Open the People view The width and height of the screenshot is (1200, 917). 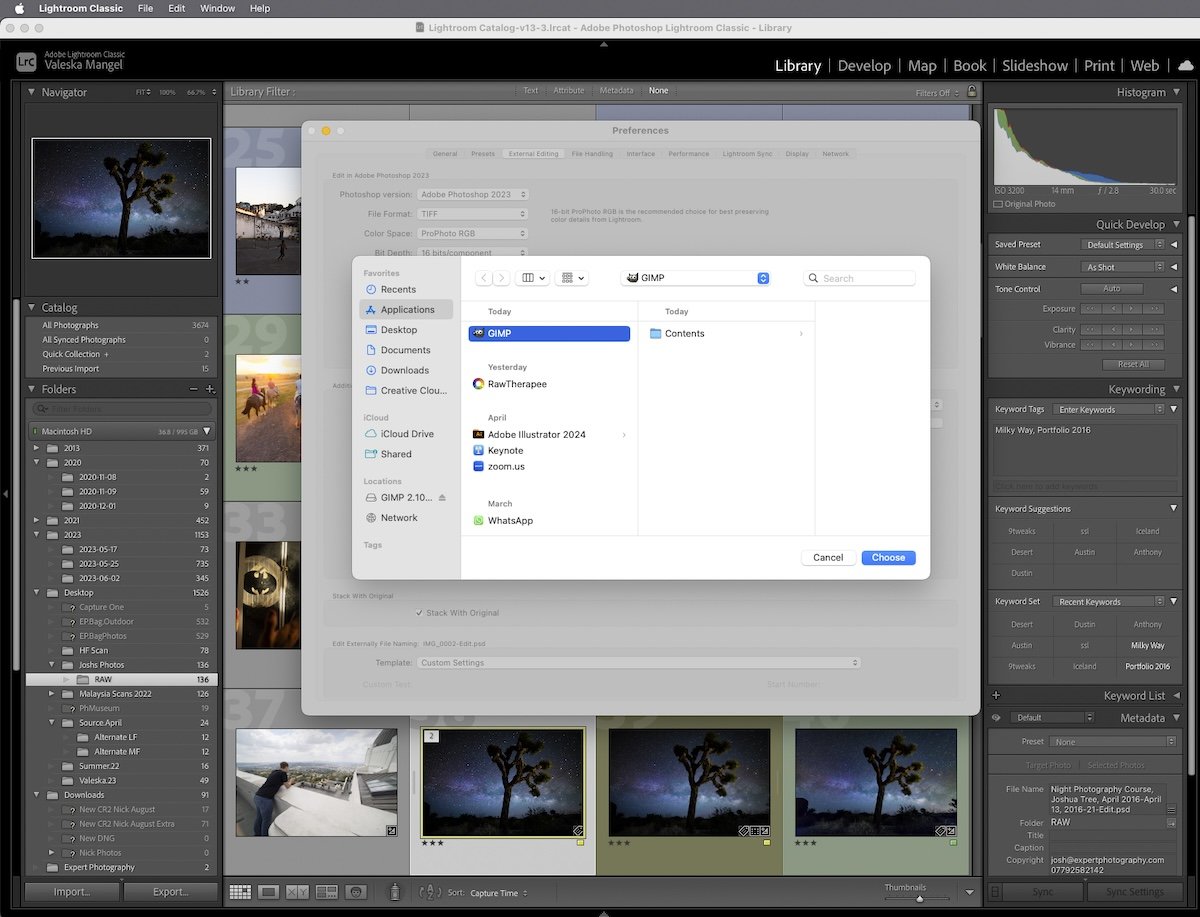click(356, 892)
